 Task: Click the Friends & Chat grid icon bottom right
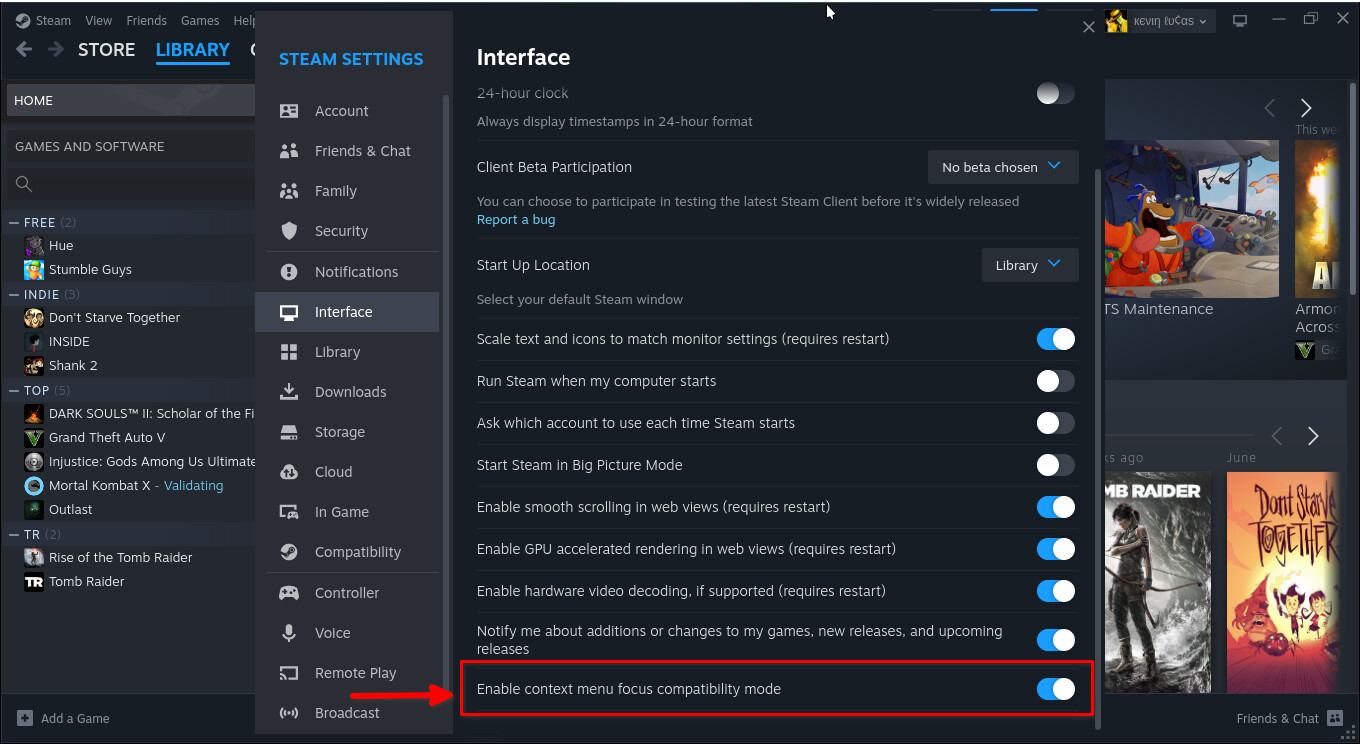click(x=1335, y=718)
